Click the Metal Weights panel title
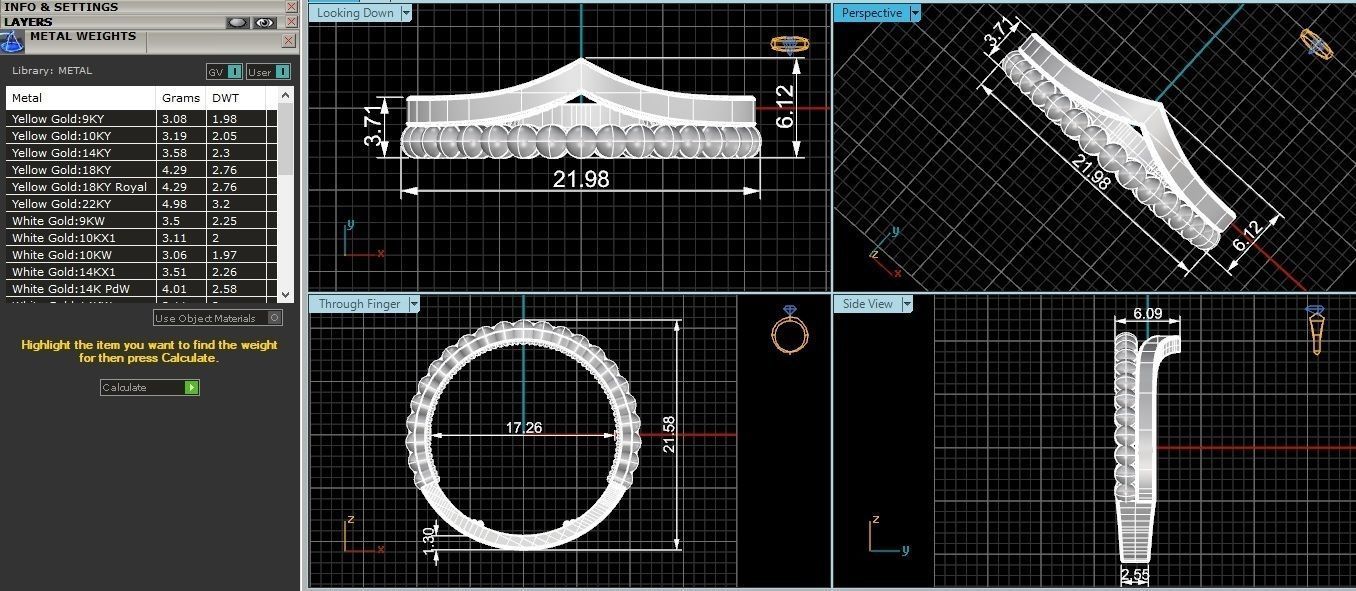 (83, 36)
